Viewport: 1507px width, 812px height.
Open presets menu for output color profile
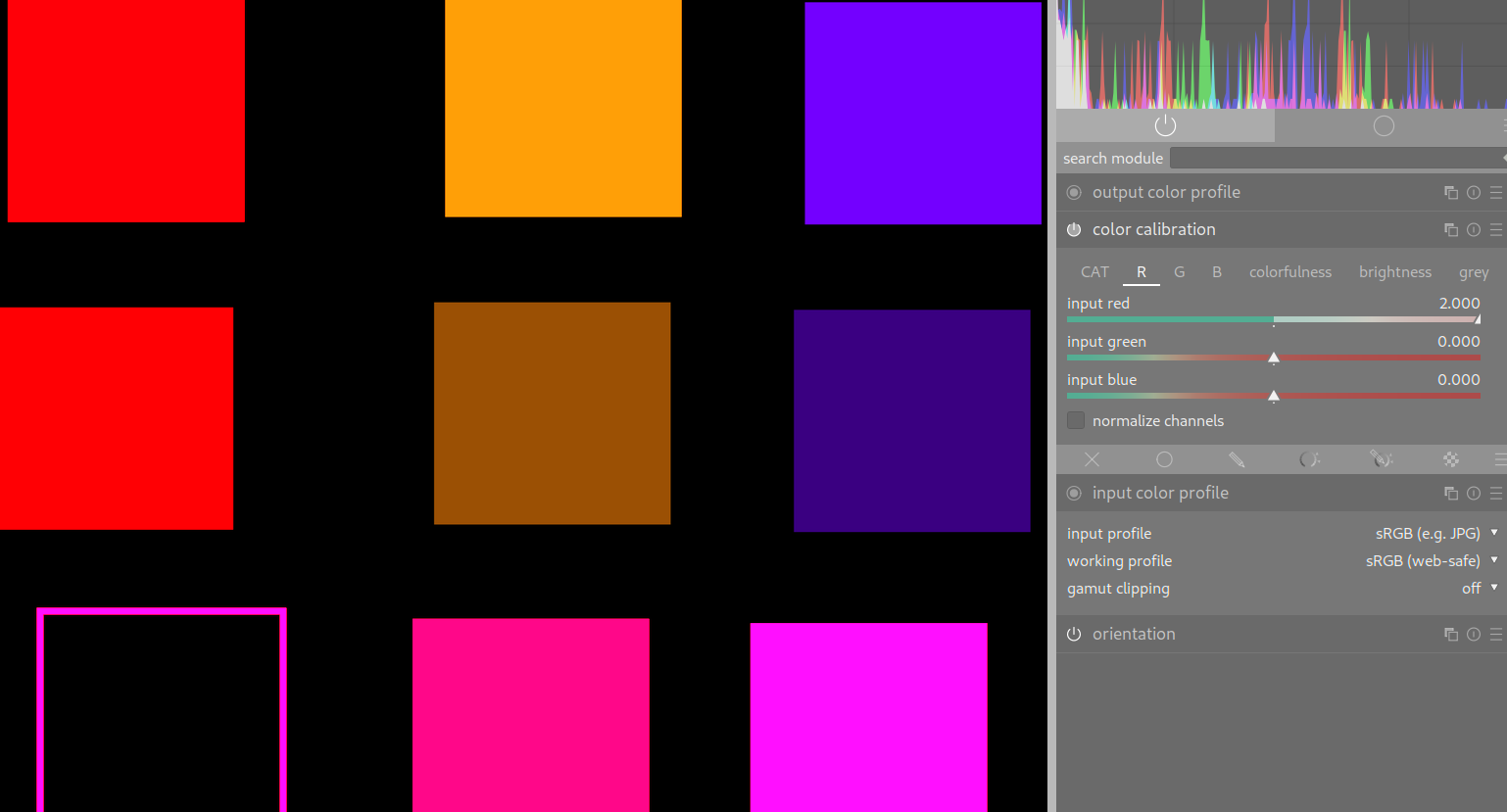(x=1495, y=193)
